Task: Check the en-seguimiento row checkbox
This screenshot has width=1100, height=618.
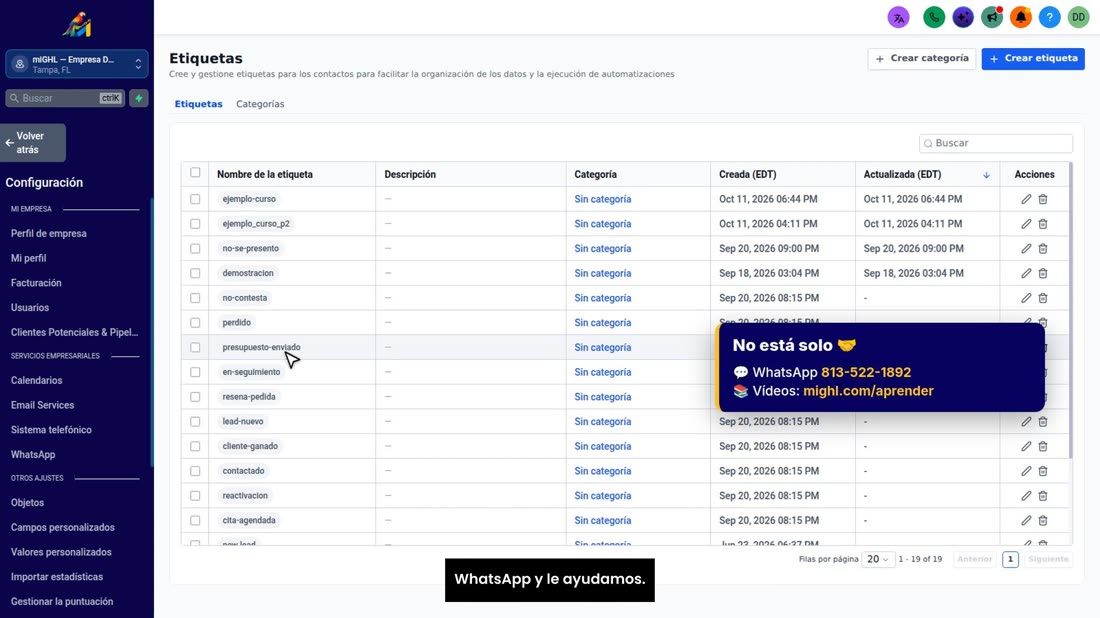Action: click(195, 372)
